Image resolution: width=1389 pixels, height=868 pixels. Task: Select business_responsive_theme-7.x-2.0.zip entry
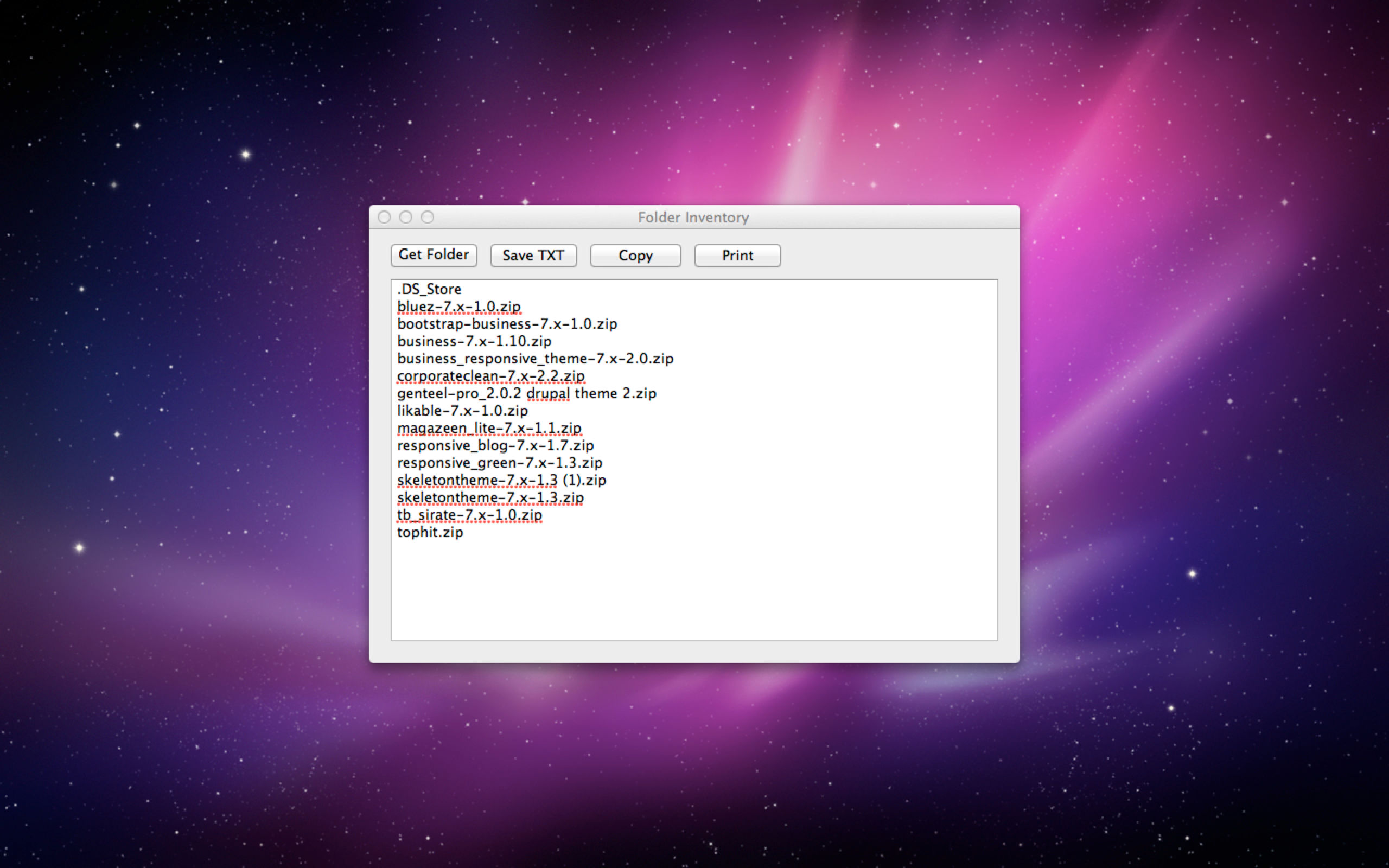pyautogui.click(x=536, y=358)
